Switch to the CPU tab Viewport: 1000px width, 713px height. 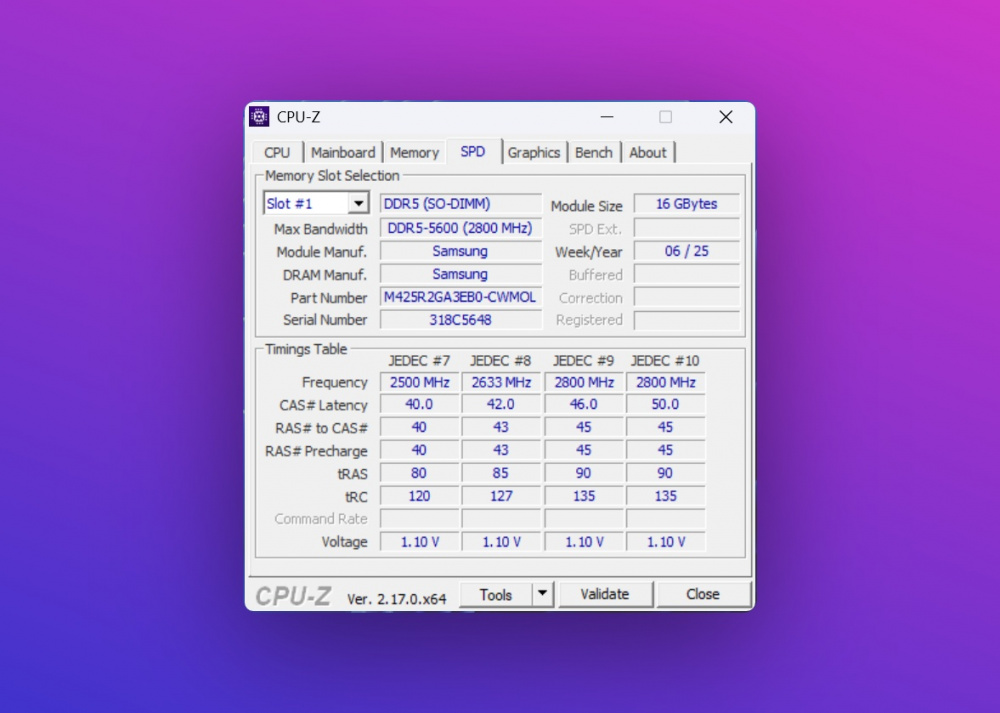pos(277,153)
